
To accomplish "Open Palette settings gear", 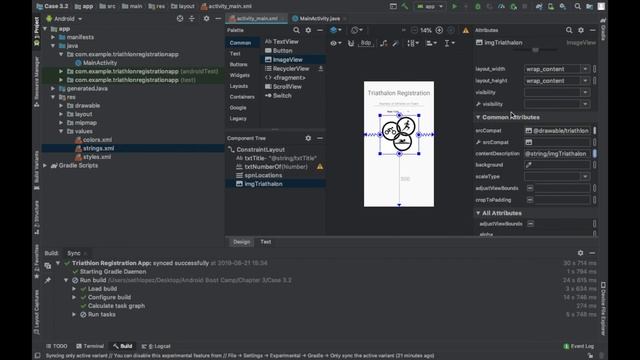I will [308, 30].
